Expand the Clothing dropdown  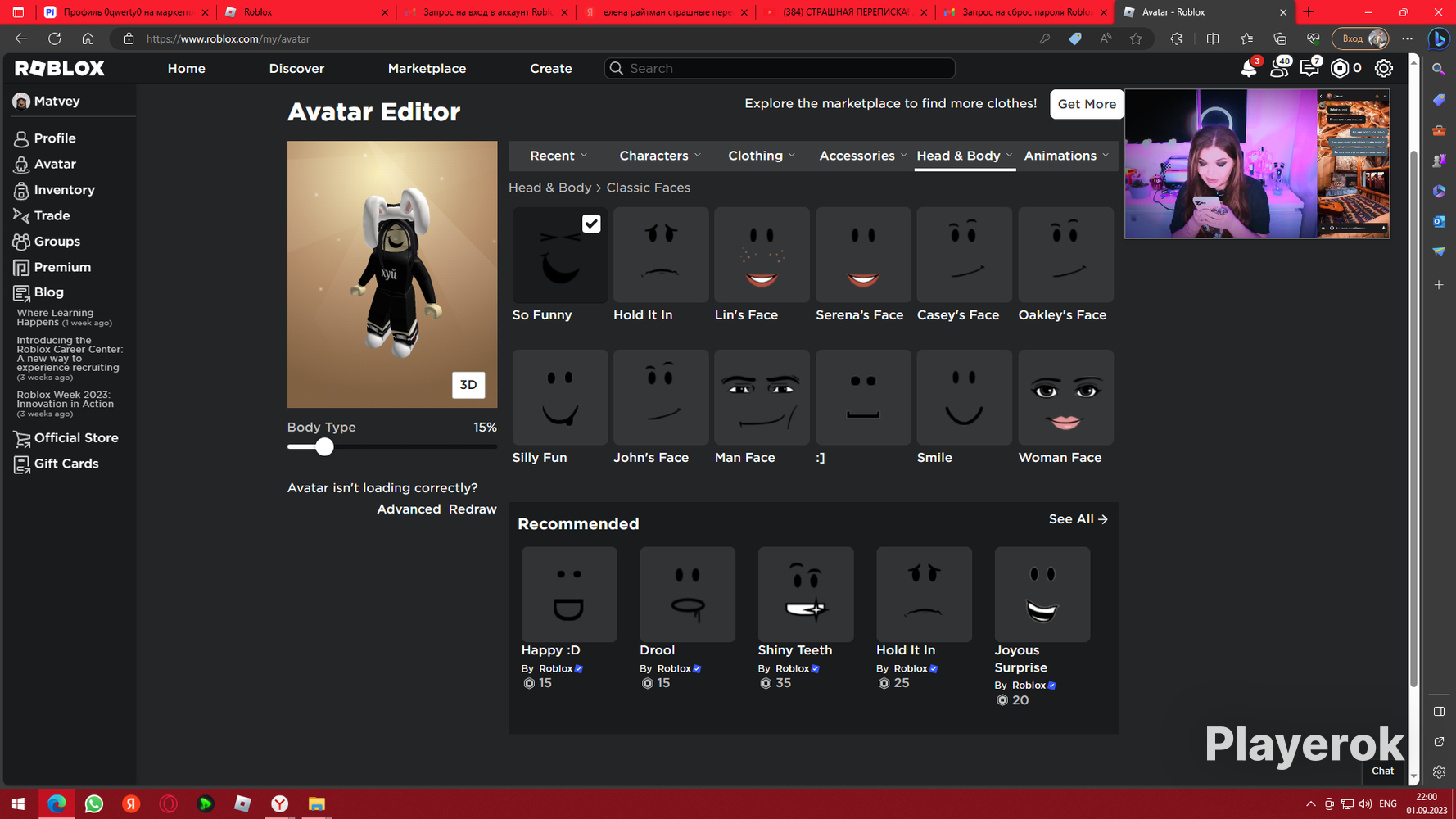point(762,156)
